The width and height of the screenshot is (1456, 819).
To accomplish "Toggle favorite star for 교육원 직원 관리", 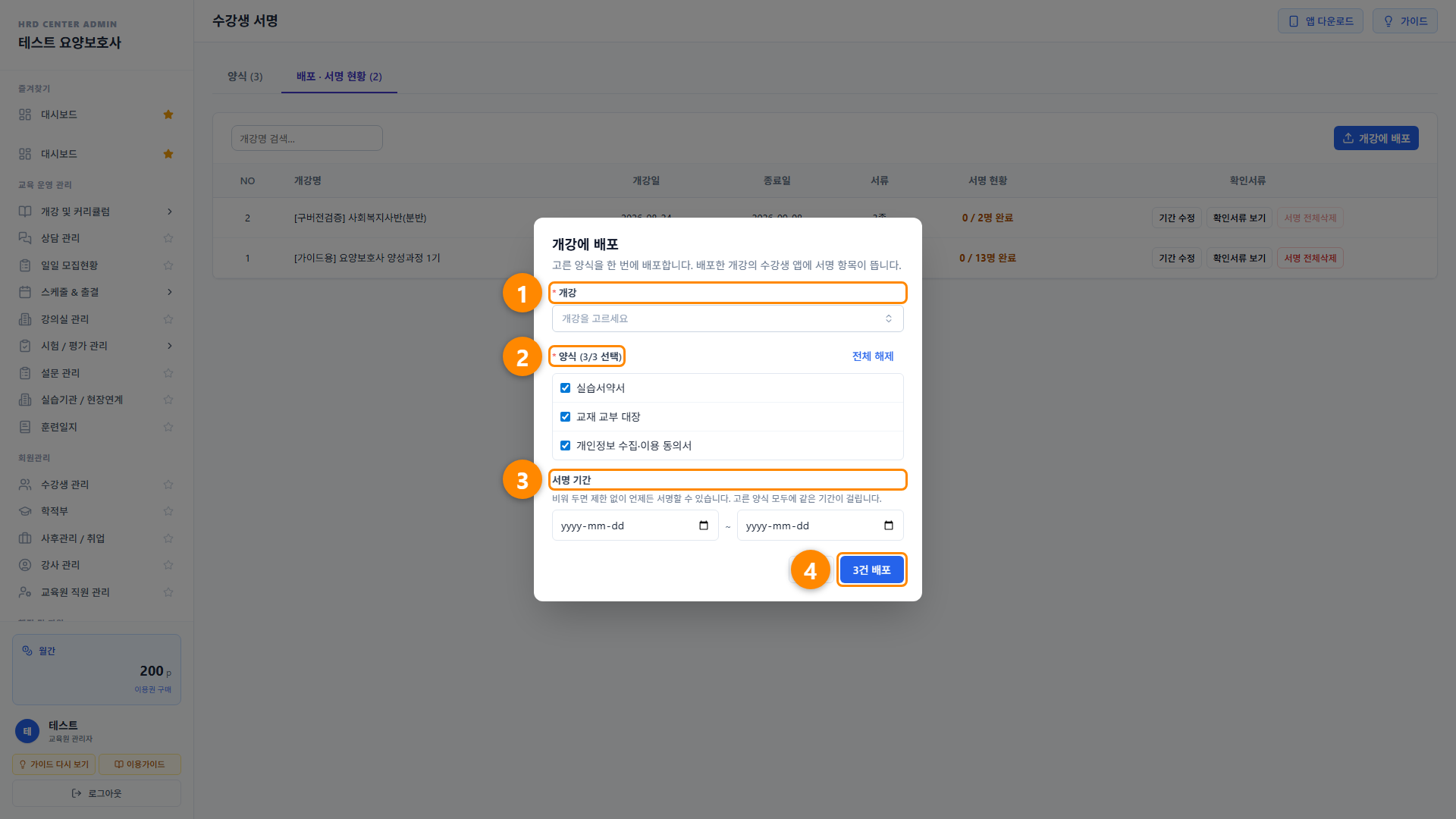I will coord(168,592).
